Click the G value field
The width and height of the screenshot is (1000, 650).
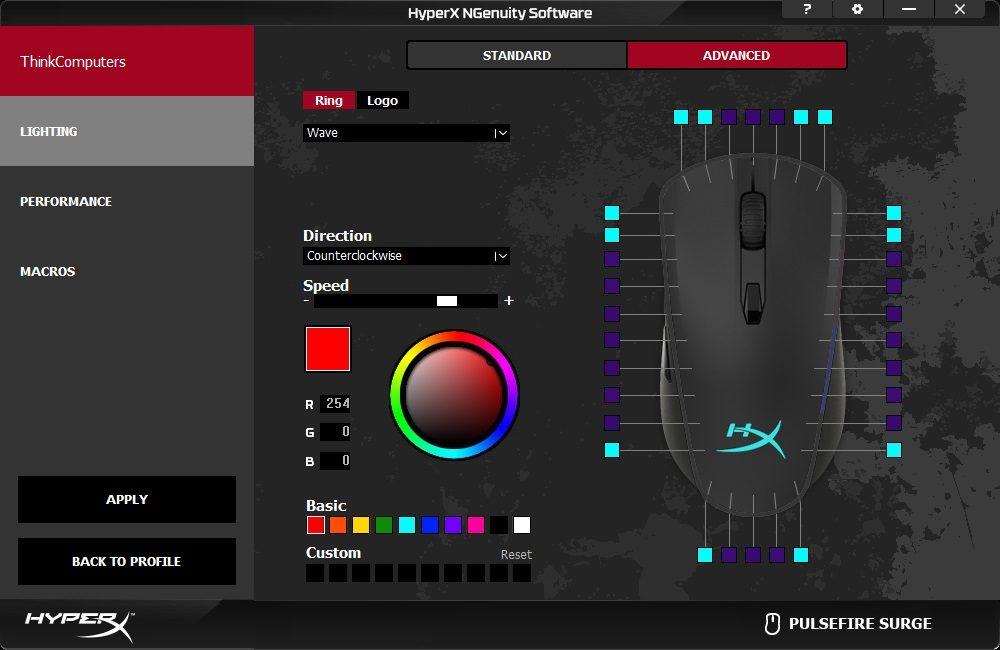(x=335, y=432)
